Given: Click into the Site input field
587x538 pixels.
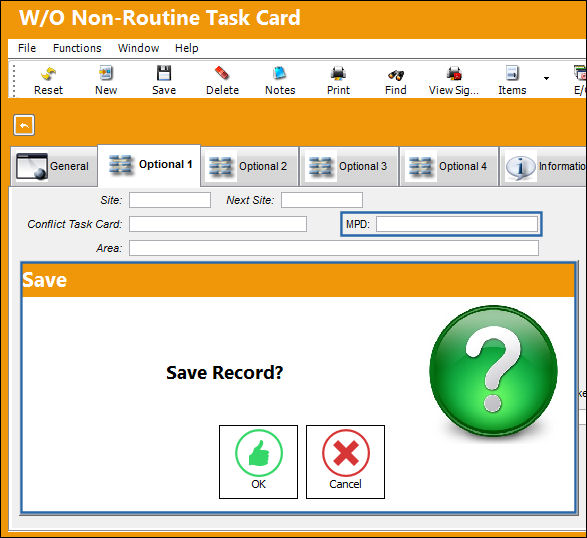Looking at the screenshot, I should [170, 200].
